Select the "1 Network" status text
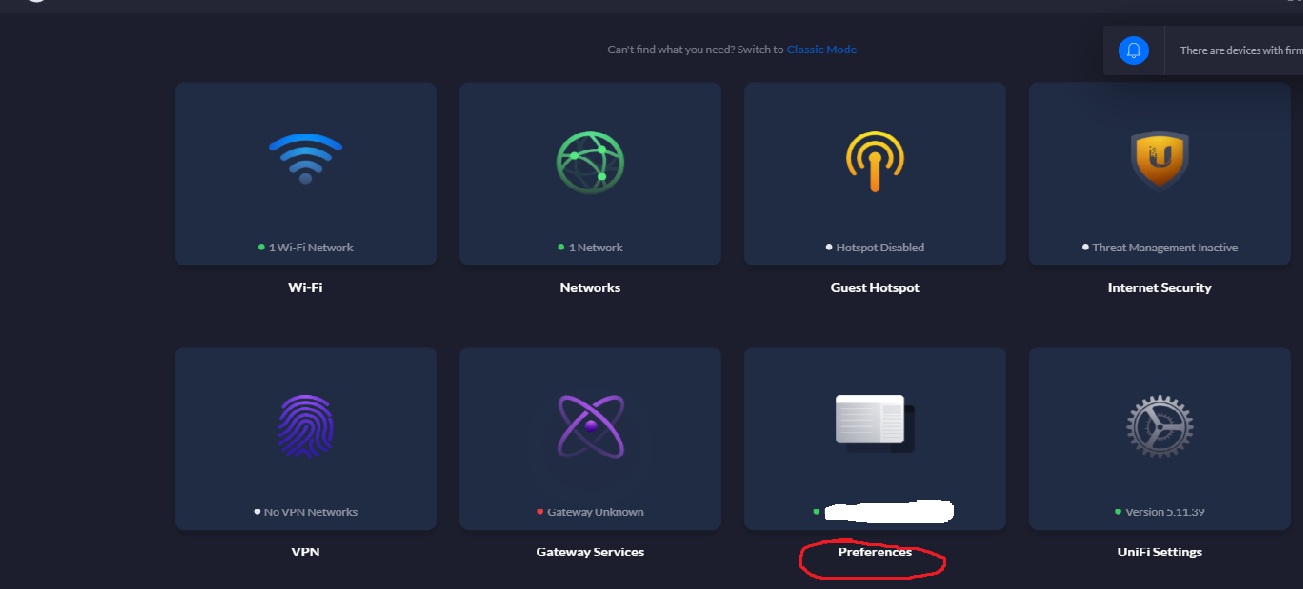The width and height of the screenshot is (1303, 589). pos(596,247)
